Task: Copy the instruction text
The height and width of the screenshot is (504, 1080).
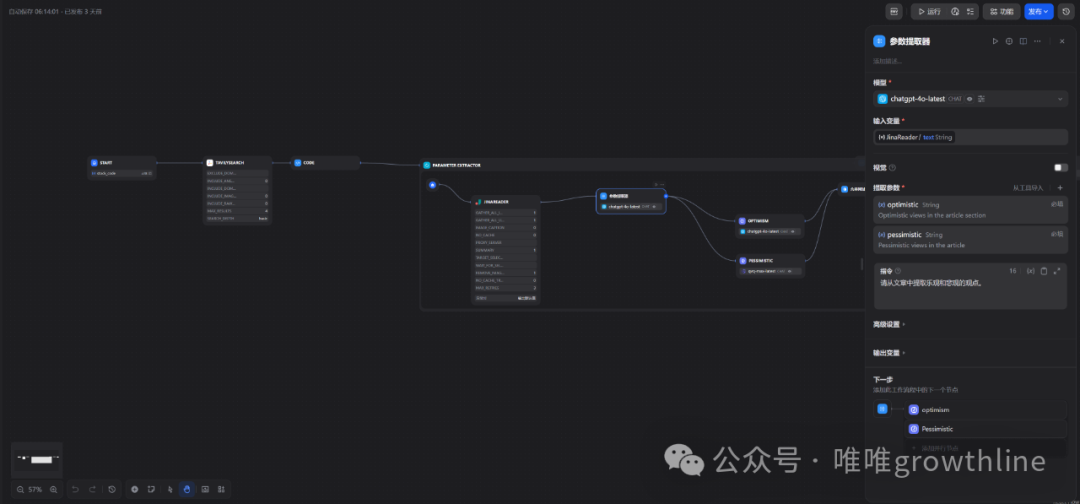Action: click(1043, 271)
